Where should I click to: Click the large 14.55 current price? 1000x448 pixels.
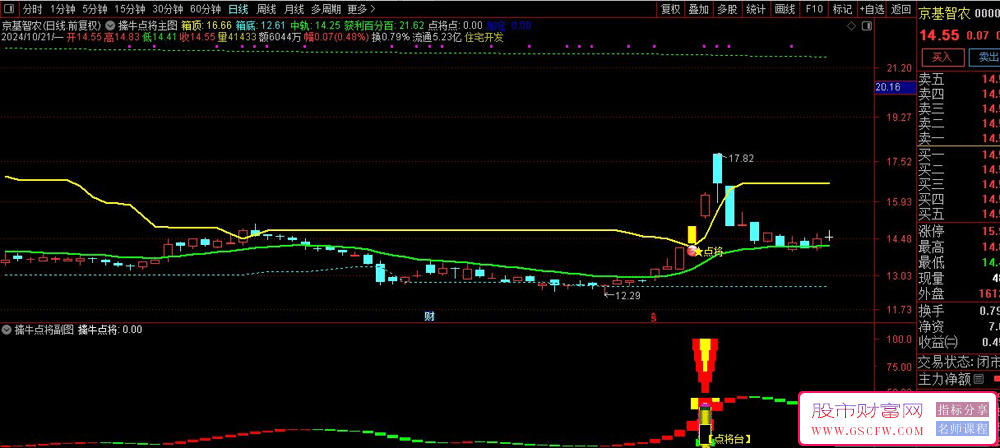coord(939,35)
